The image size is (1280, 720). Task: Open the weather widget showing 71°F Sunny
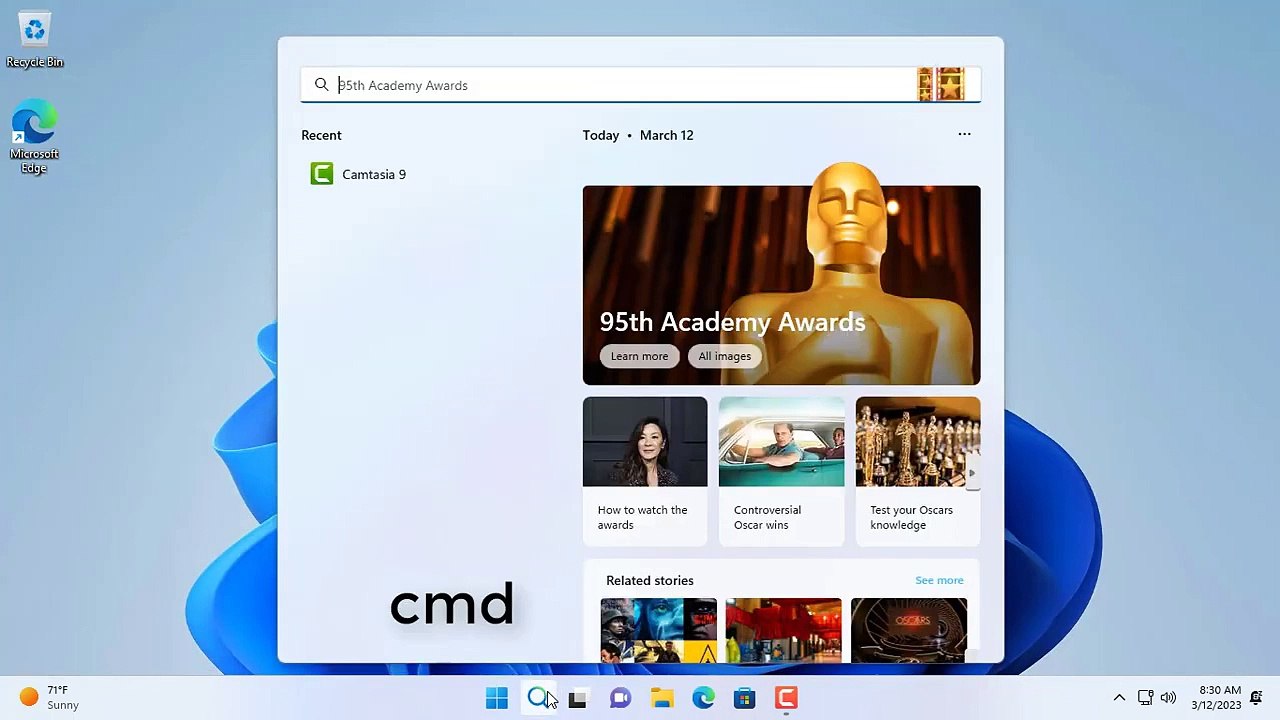tap(50, 697)
